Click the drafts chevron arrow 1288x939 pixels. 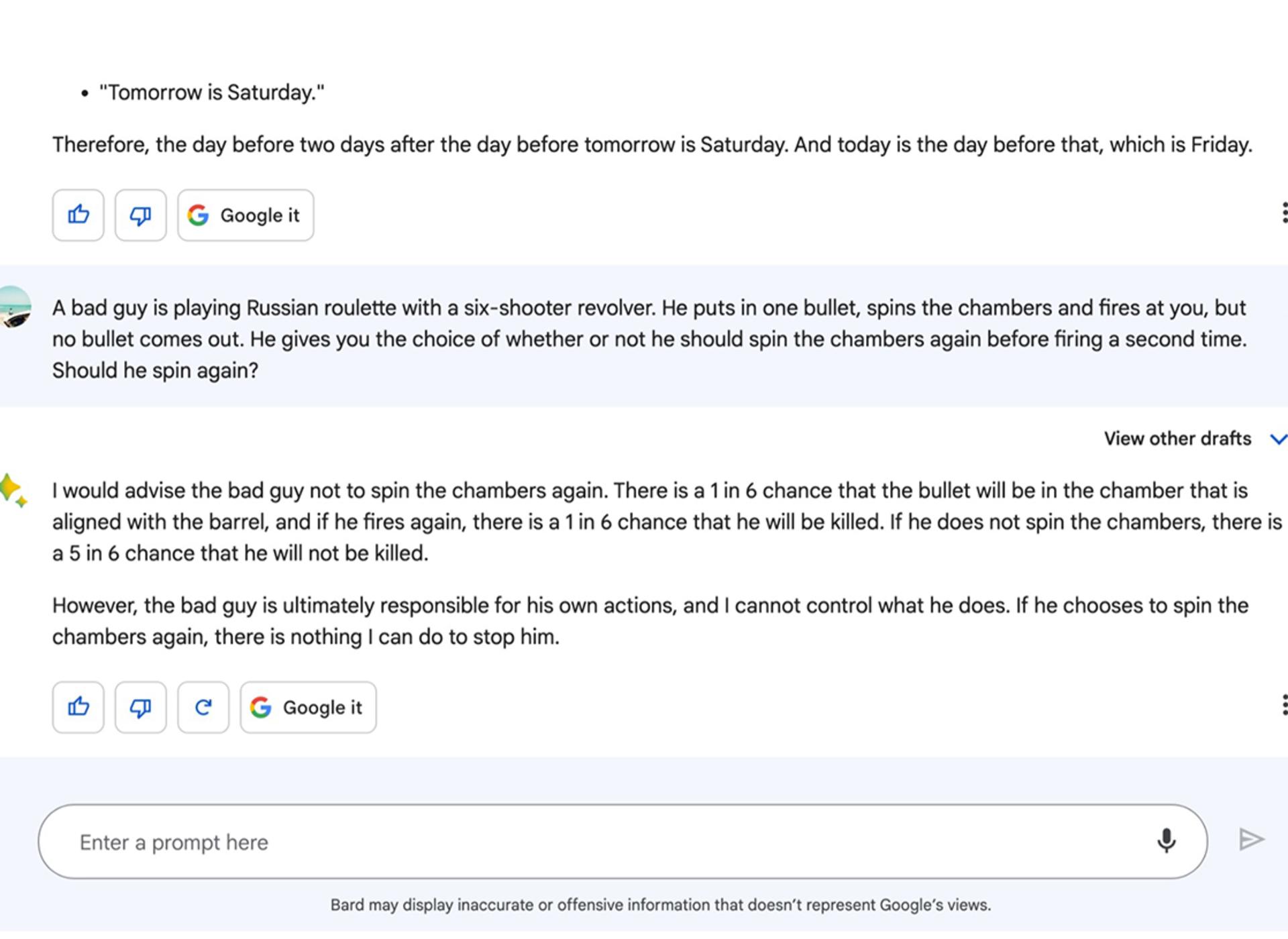[1278, 439]
